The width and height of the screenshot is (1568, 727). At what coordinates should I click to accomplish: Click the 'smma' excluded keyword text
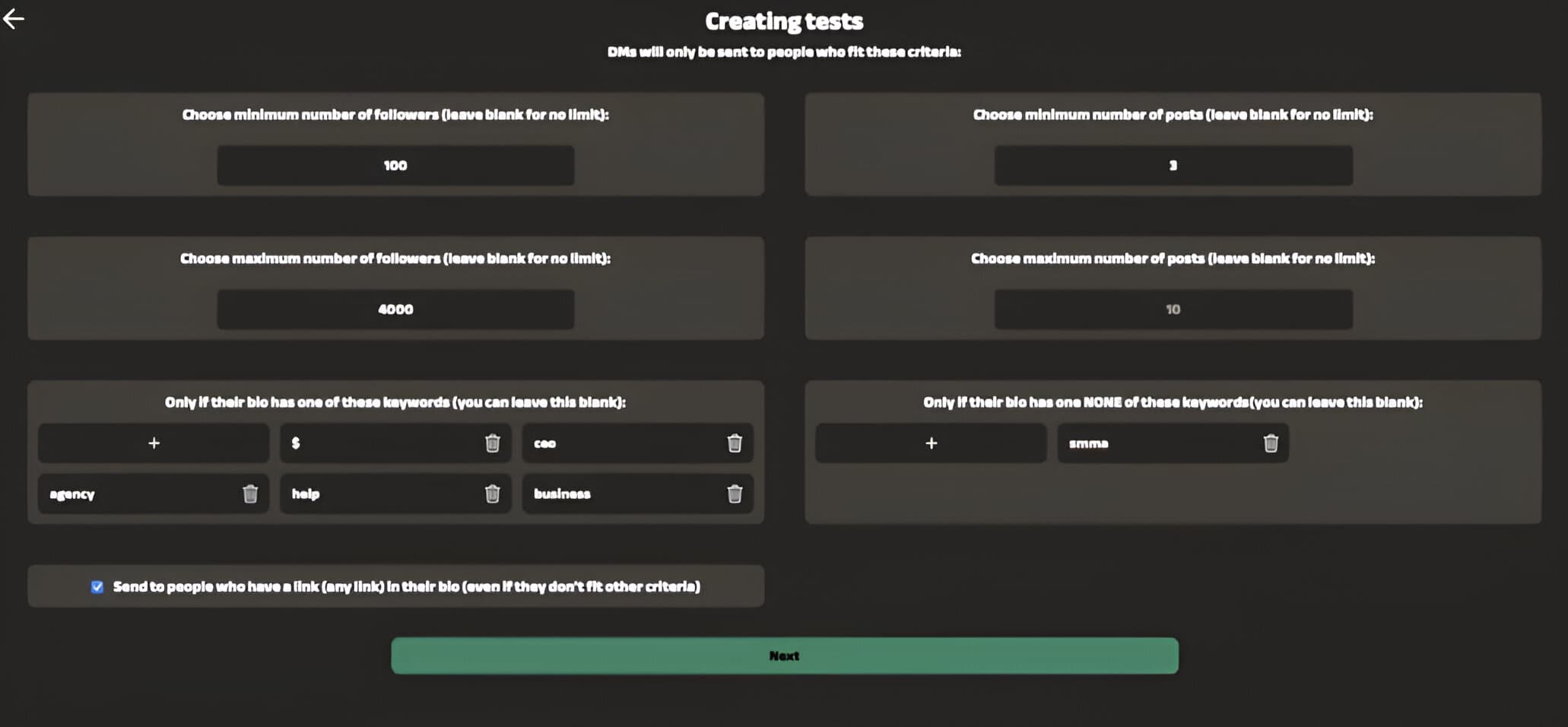1088,443
